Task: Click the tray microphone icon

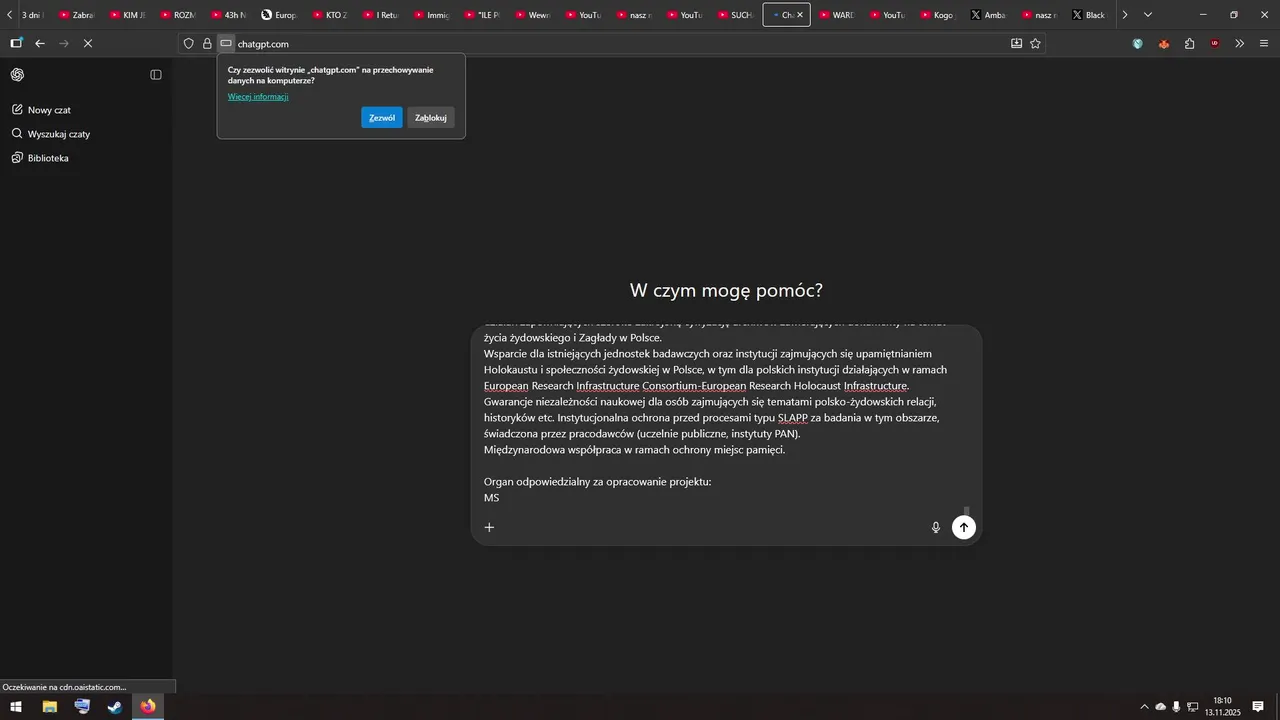Action: 1176,707
